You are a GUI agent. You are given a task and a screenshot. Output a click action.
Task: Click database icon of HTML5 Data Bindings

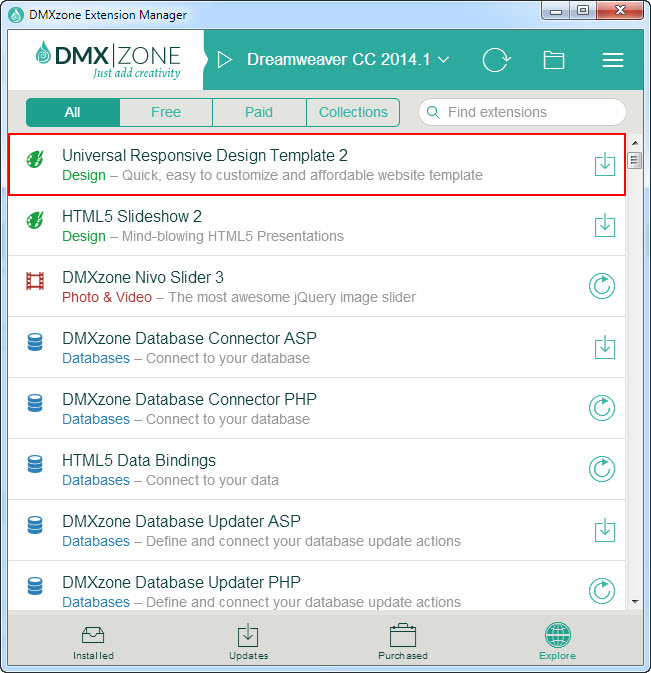pos(35,464)
